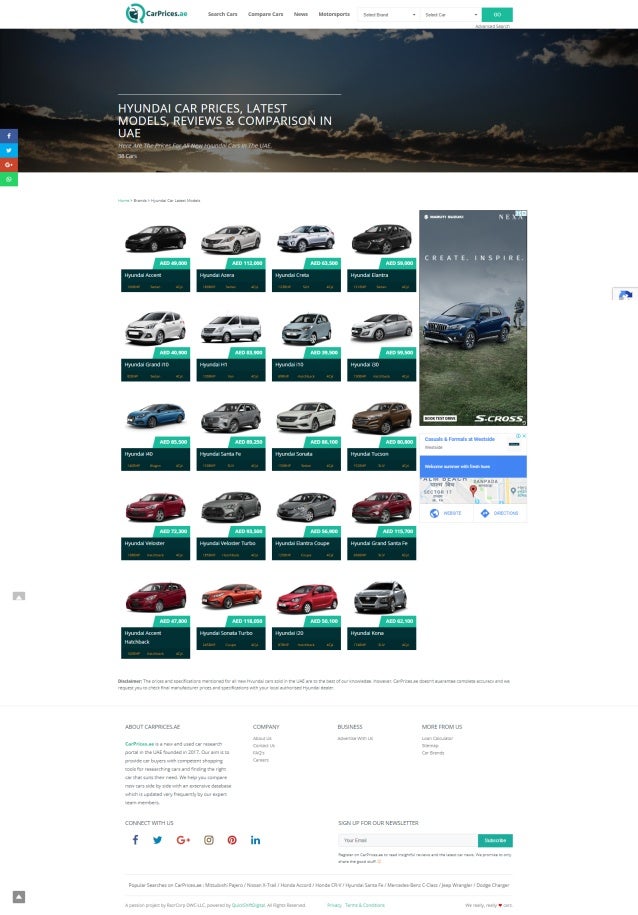638x915 pixels.
Task: Open Hyundai i40 car image
Action: [x=155, y=416]
